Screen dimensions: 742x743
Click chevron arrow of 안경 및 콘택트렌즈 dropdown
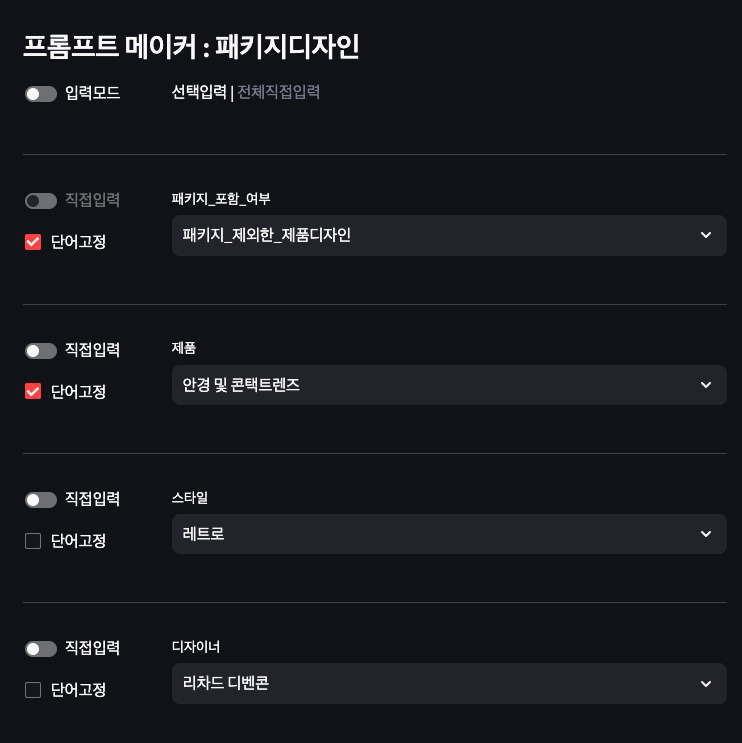pos(706,385)
